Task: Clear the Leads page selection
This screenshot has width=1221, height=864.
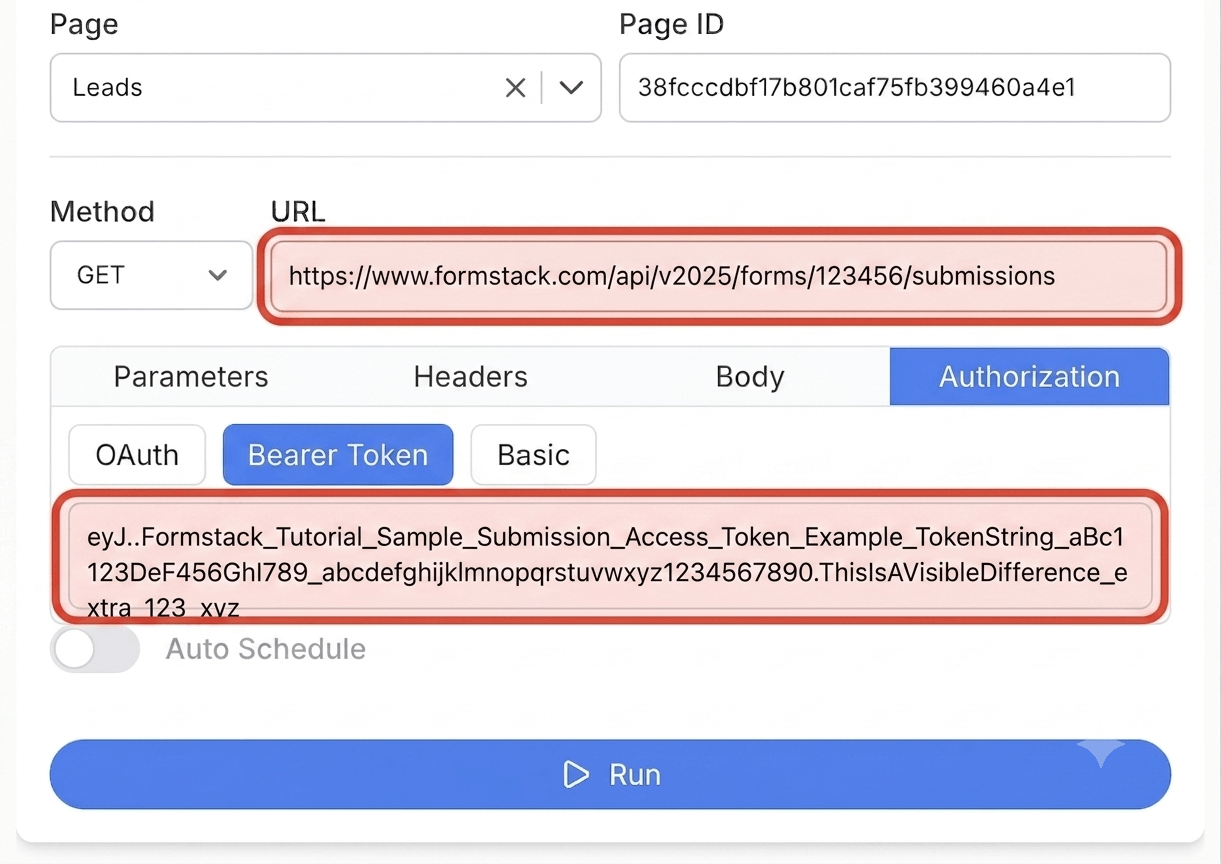Action: [515, 88]
